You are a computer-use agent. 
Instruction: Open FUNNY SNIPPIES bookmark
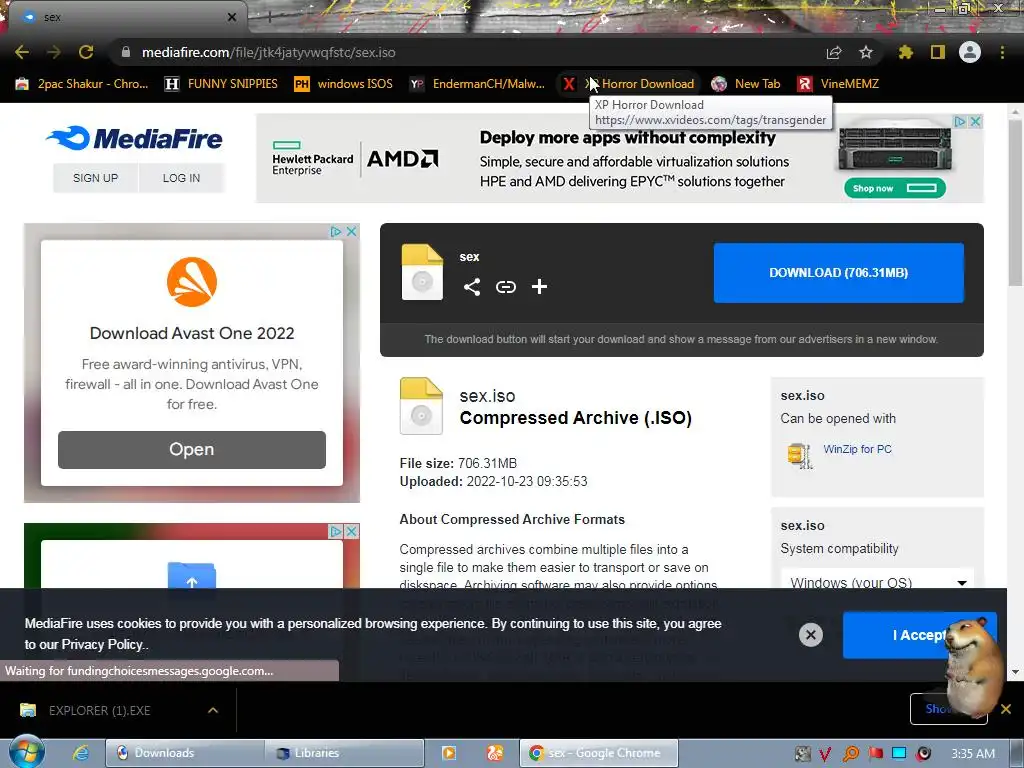[221, 84]
